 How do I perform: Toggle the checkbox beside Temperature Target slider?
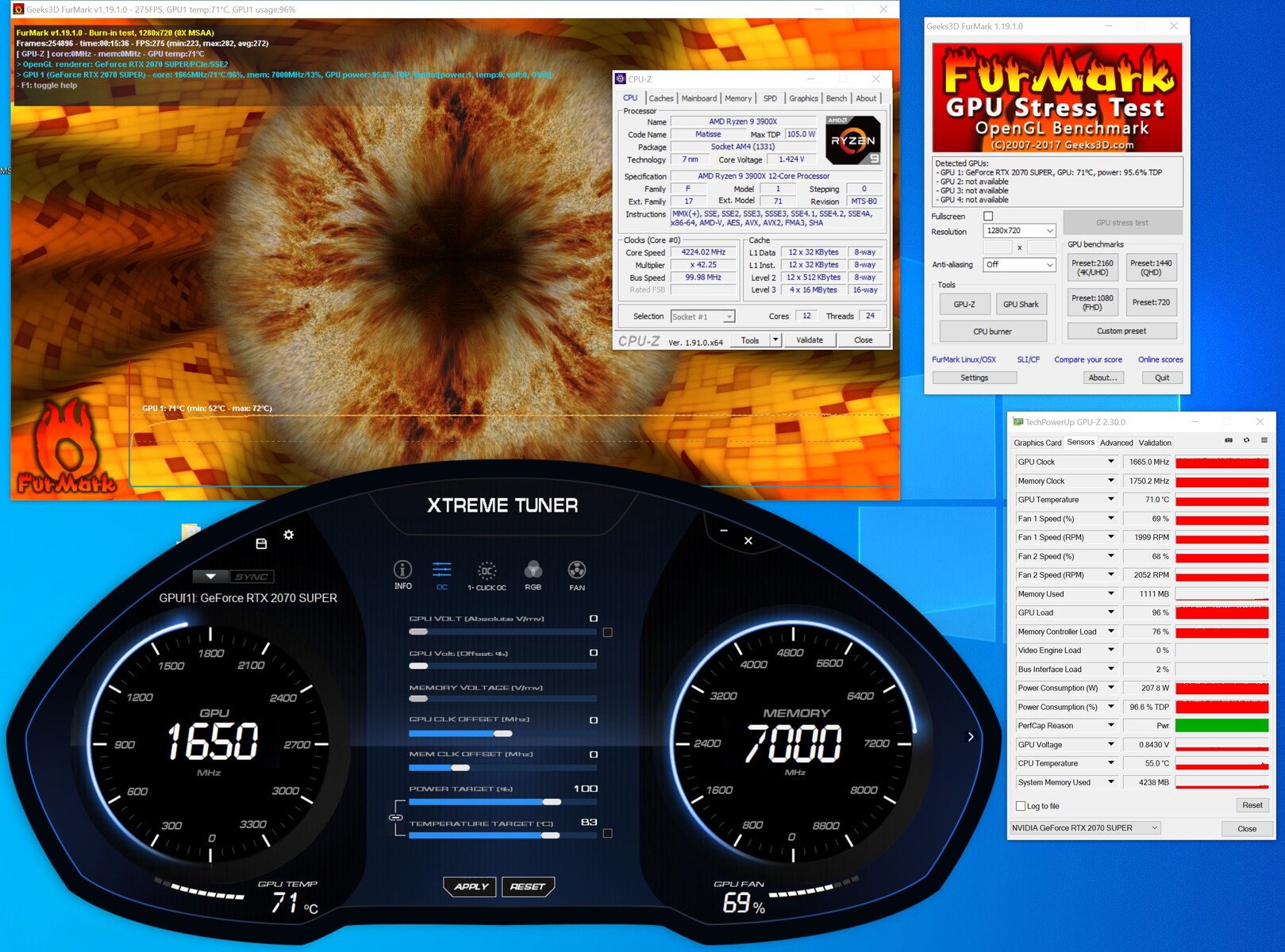(608, 833)
